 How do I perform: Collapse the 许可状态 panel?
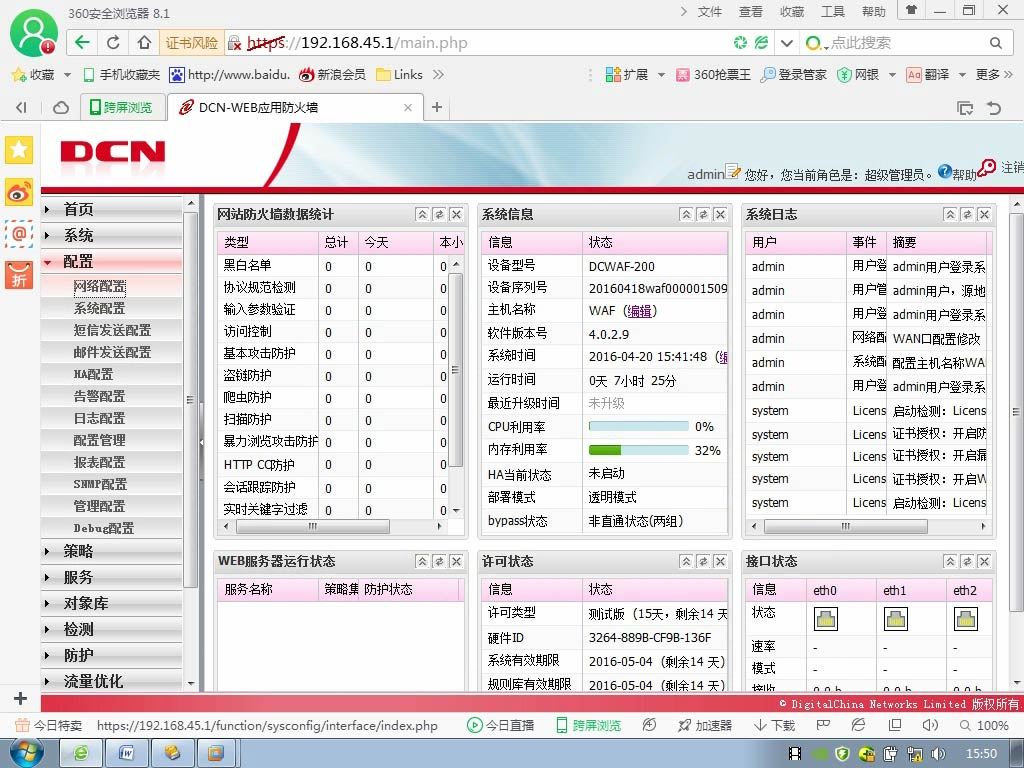point(686,561)
